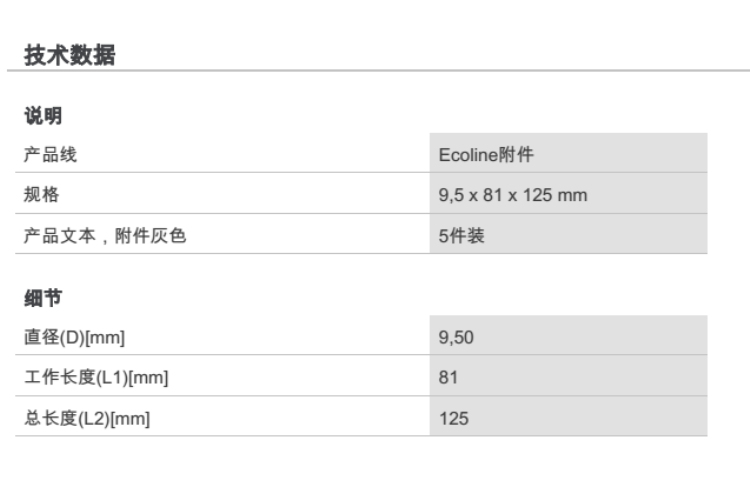Click the 细节 subsection heading
Screen dimensions: 750x493
43,298
